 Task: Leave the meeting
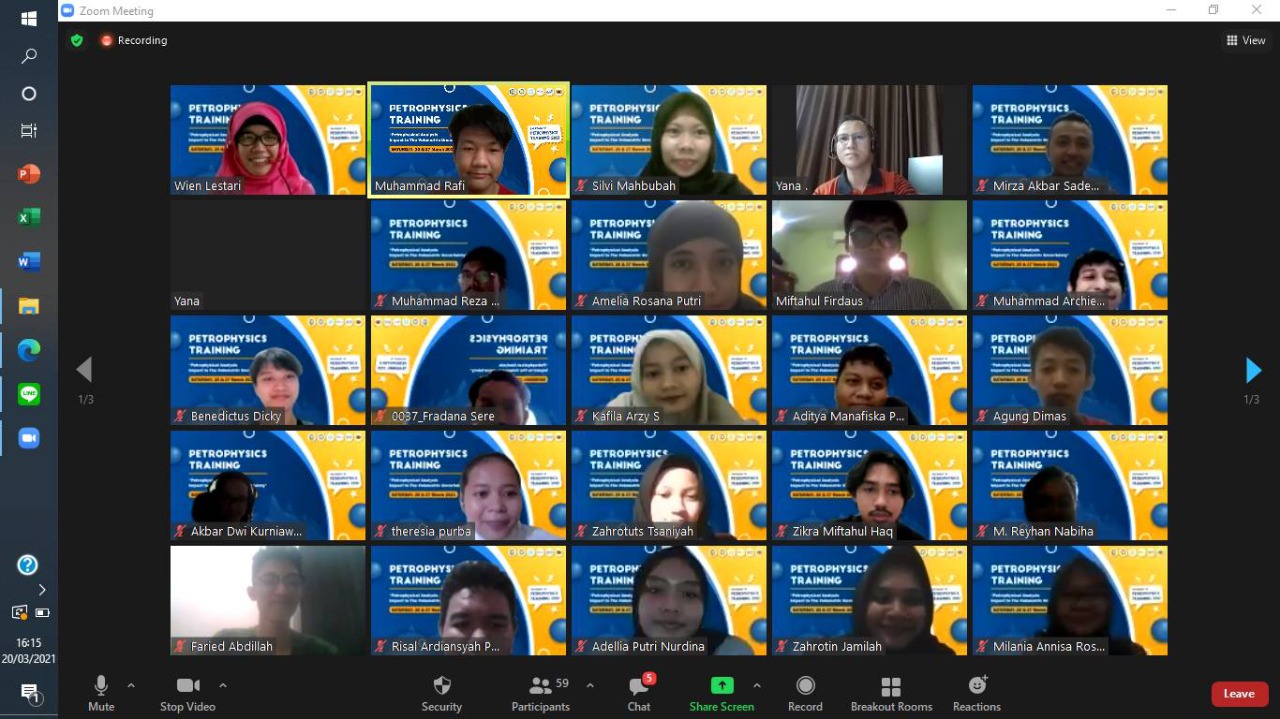(x=1239, y=693)
